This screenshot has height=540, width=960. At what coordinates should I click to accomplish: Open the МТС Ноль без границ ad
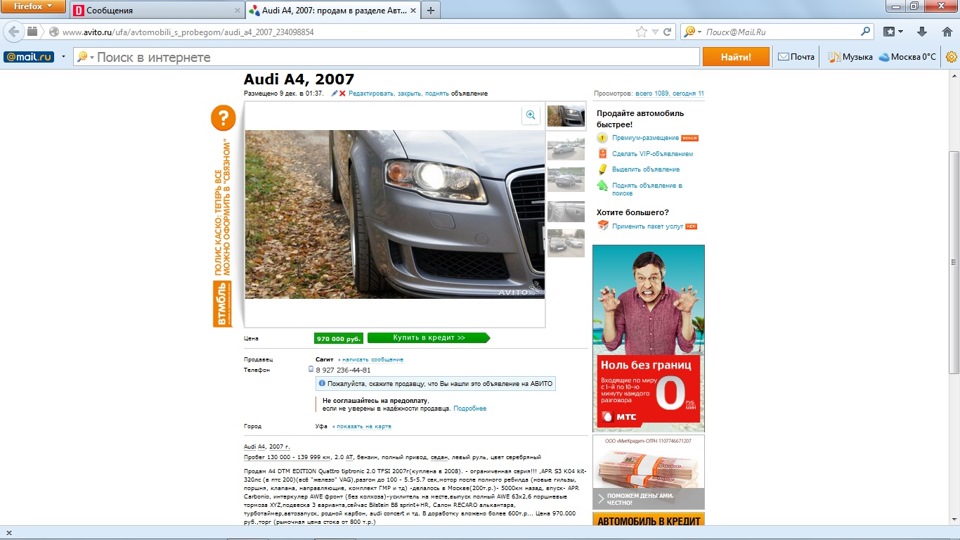(x=648, y=338)
